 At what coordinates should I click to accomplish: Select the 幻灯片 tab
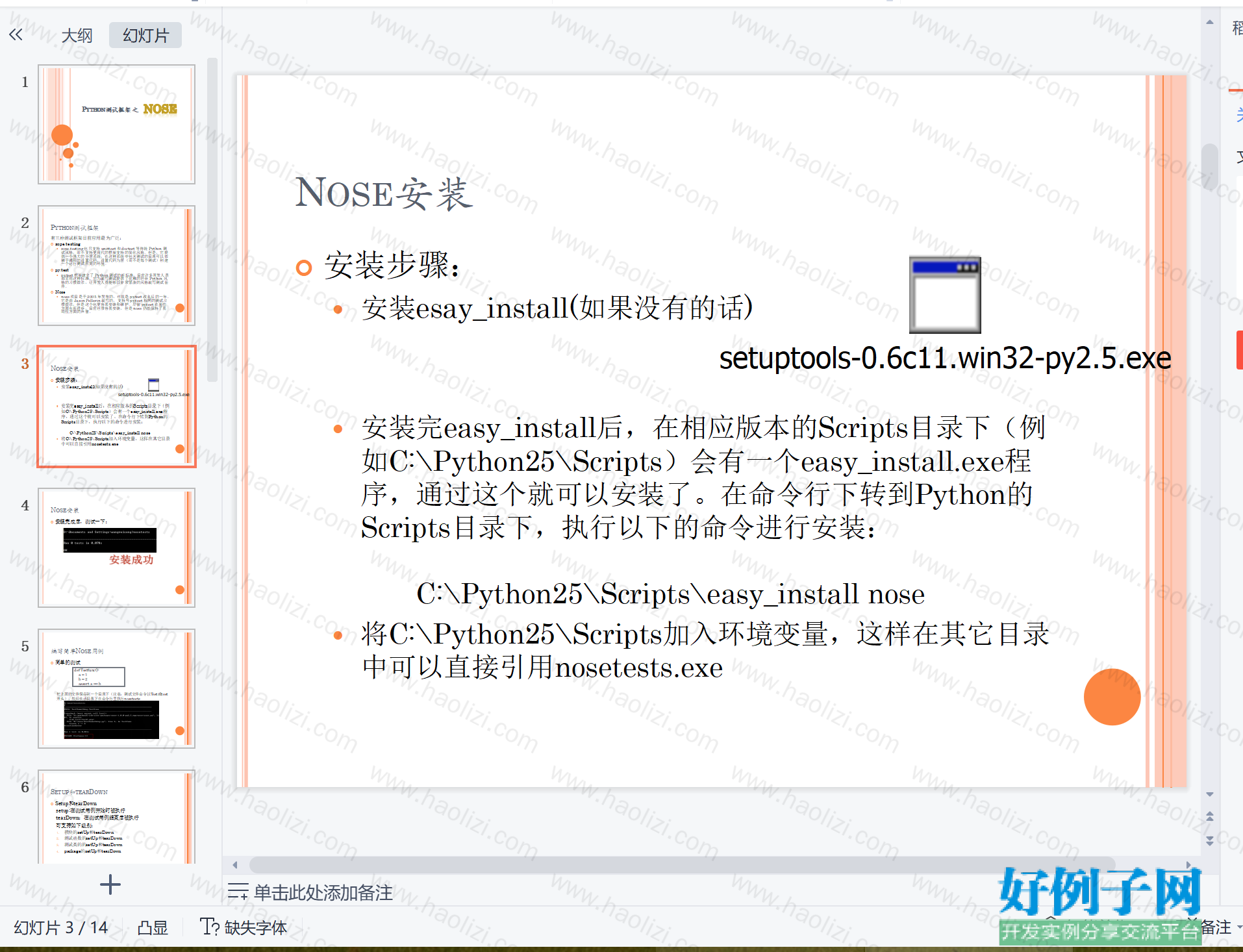pos(145,36)
